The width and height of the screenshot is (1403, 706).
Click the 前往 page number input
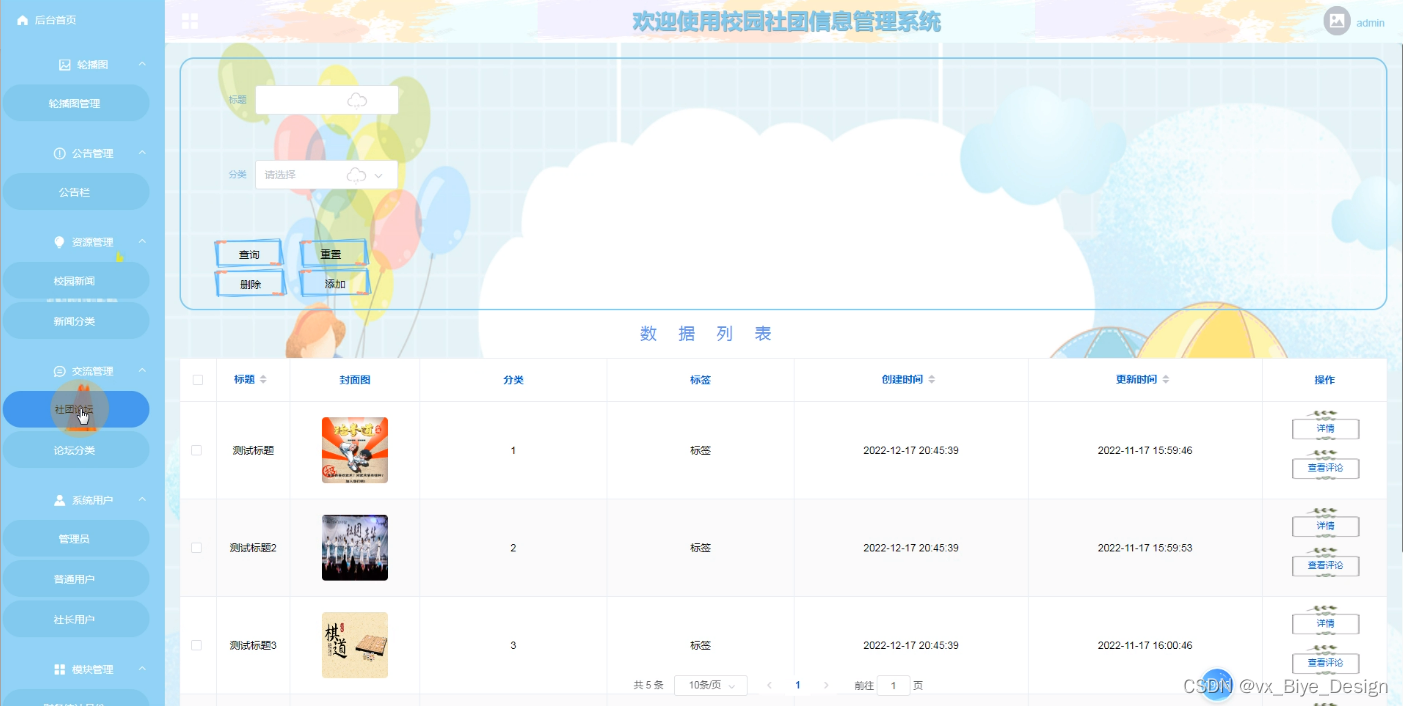tap(893, 685)
